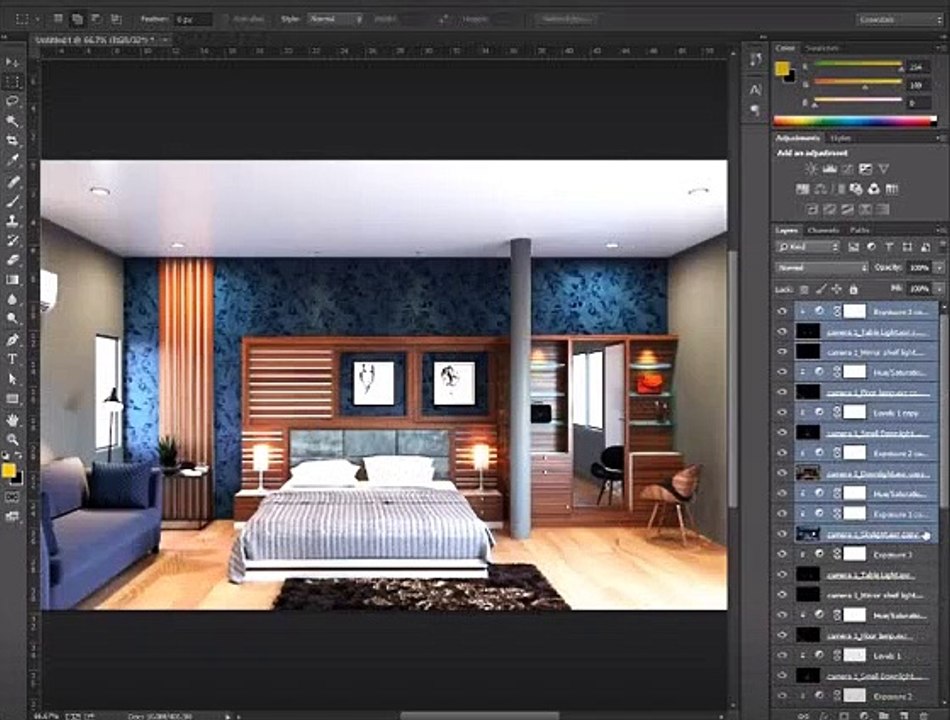Image resolution: width=950 pixels, height=720 pixels.
Task: Toggle visibility of unselected Hue/Saturation layer
Action: pos(782,615)
